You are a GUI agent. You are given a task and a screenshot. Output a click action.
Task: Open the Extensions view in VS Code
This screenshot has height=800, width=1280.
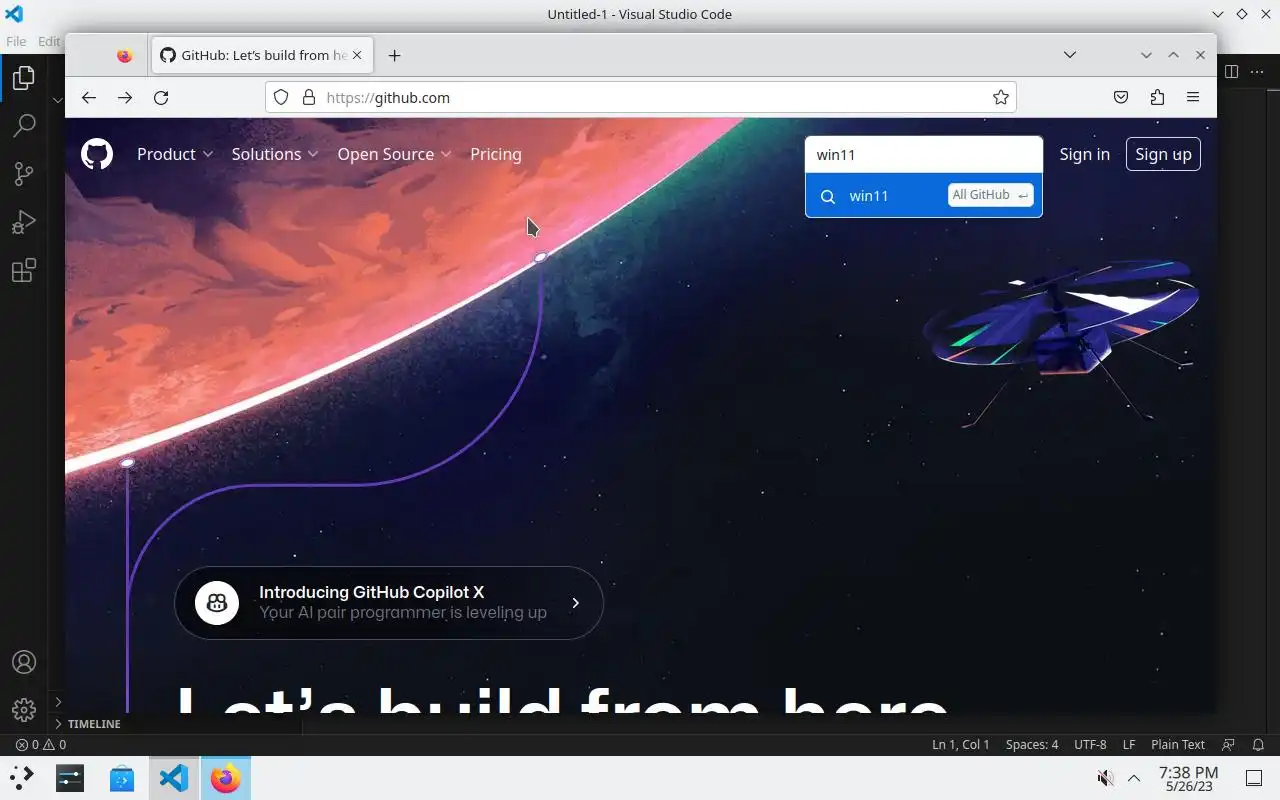pyautogui.click(x=24, y=270)
